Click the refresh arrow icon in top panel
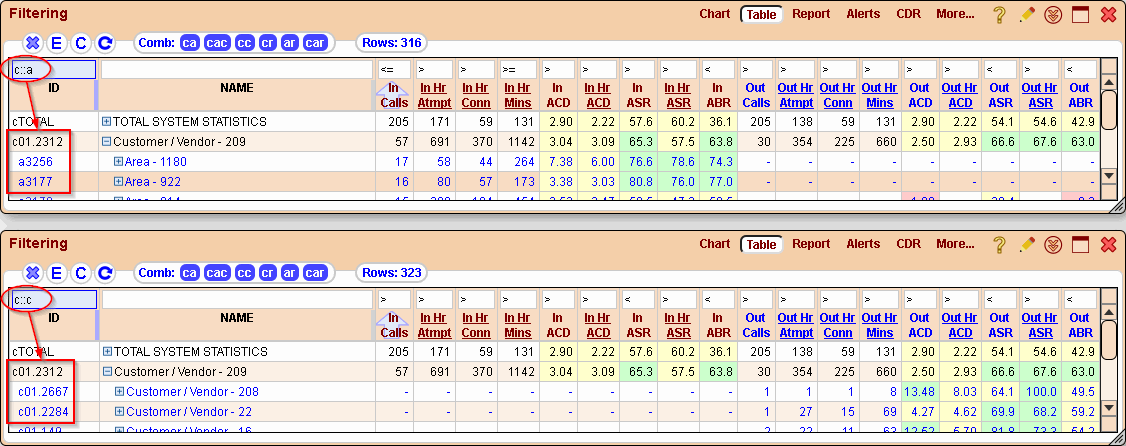Viewport: 1126px width, 446px height. click(105, 43)
